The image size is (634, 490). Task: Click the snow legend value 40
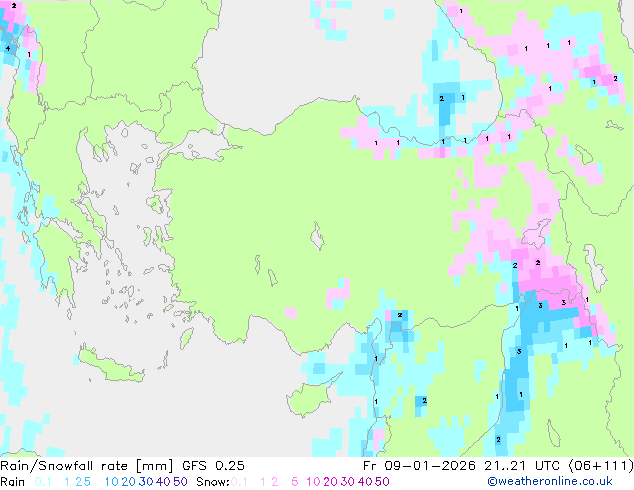point(365,482)
